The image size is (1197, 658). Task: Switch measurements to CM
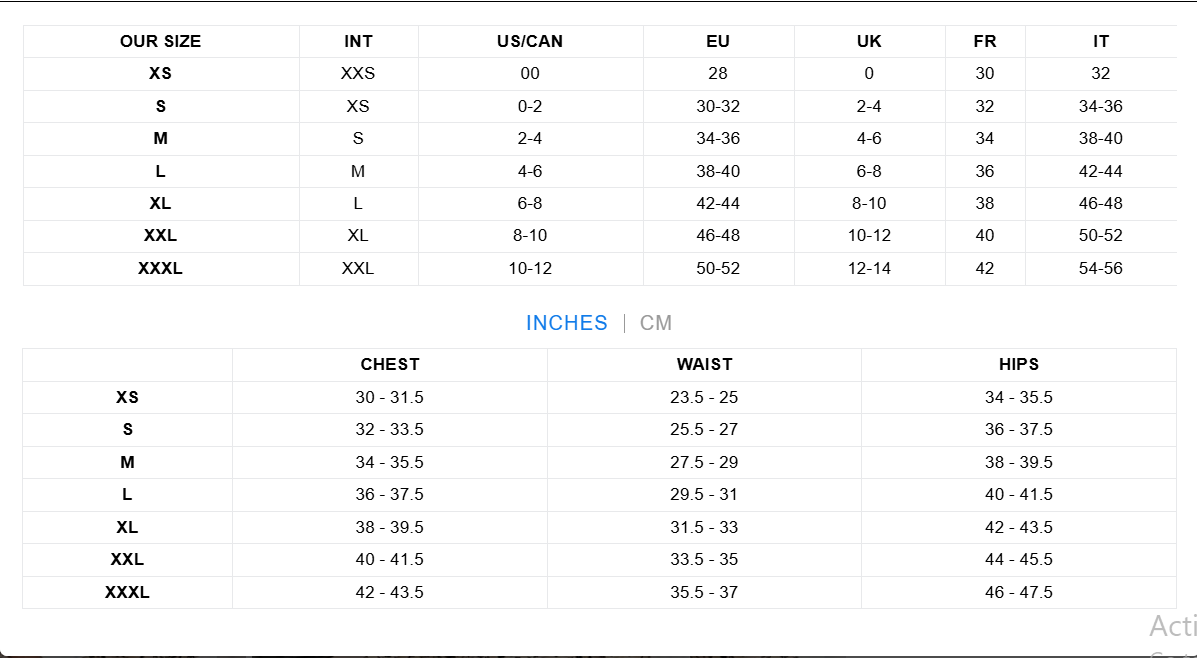pos(656,323)
